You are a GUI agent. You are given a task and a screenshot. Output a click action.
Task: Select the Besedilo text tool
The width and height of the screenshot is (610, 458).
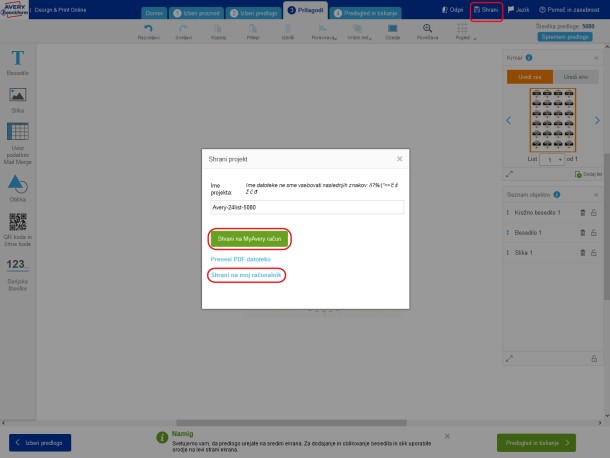(x=17, y=62)
